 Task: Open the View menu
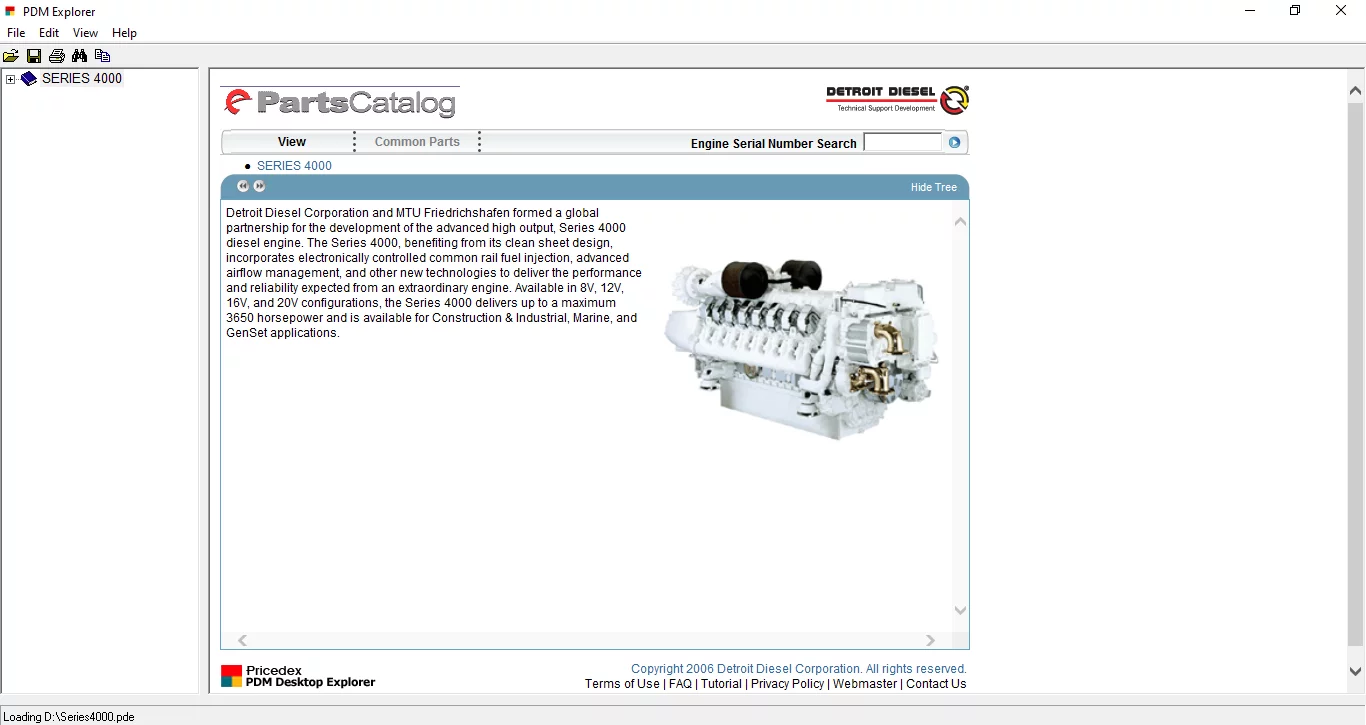point(85,33)
